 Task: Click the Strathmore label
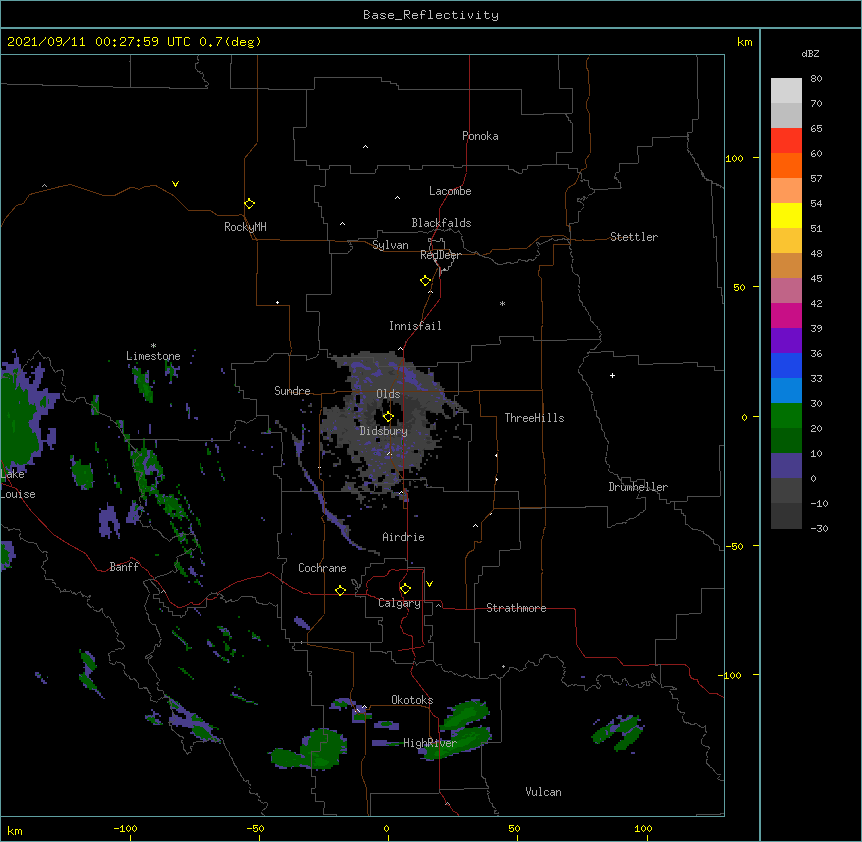[516, 608]
